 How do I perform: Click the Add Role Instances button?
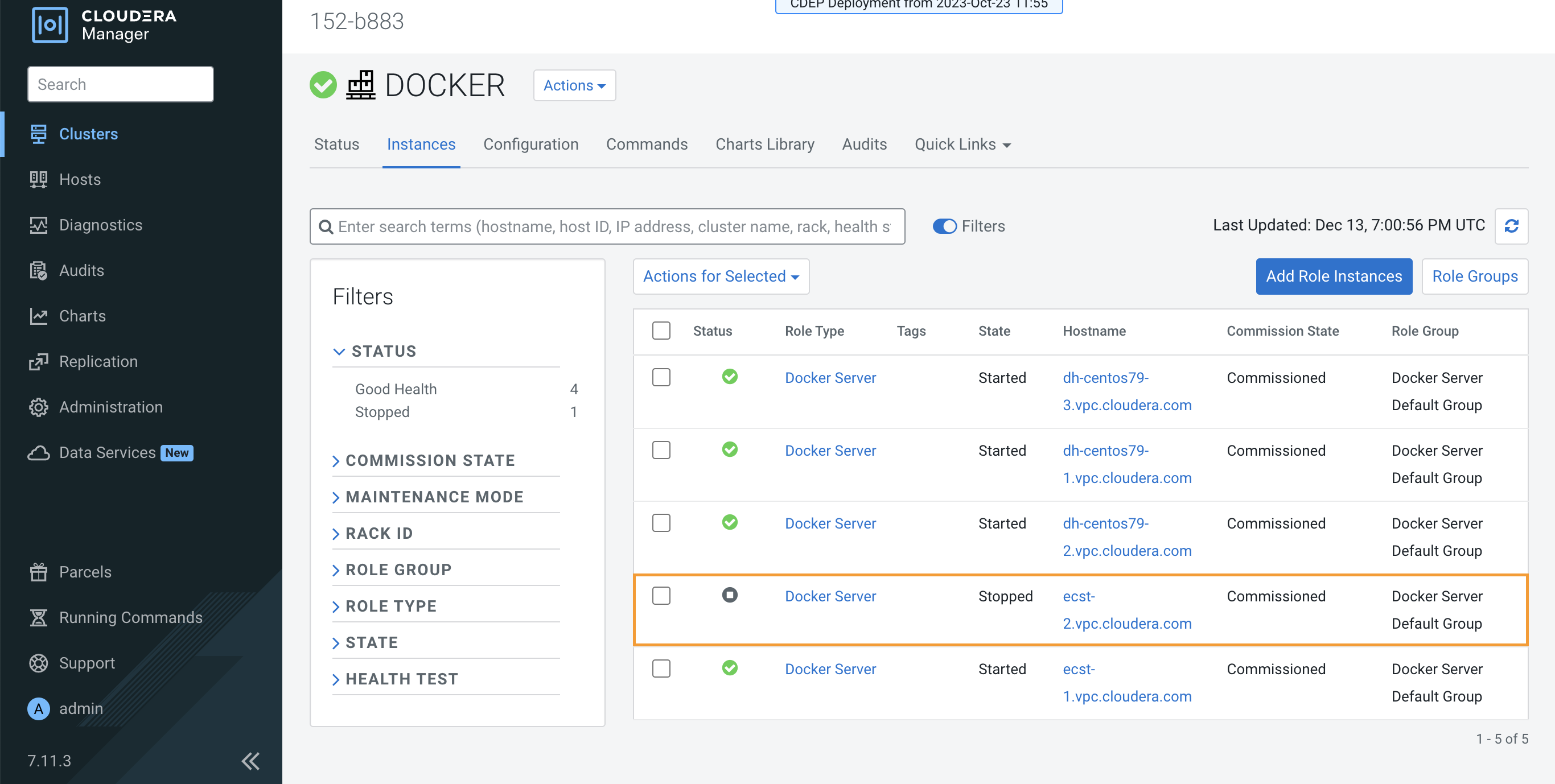pyautogui.click(x=1334, y=277)
